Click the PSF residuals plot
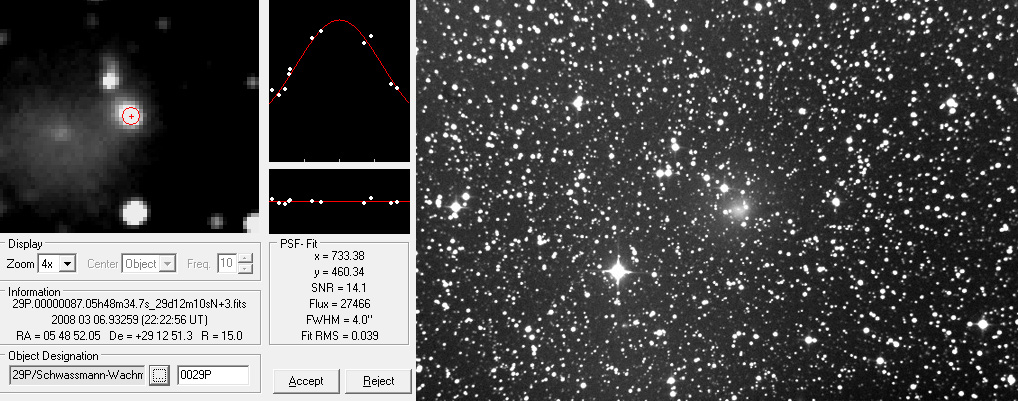 click(340, 201)
